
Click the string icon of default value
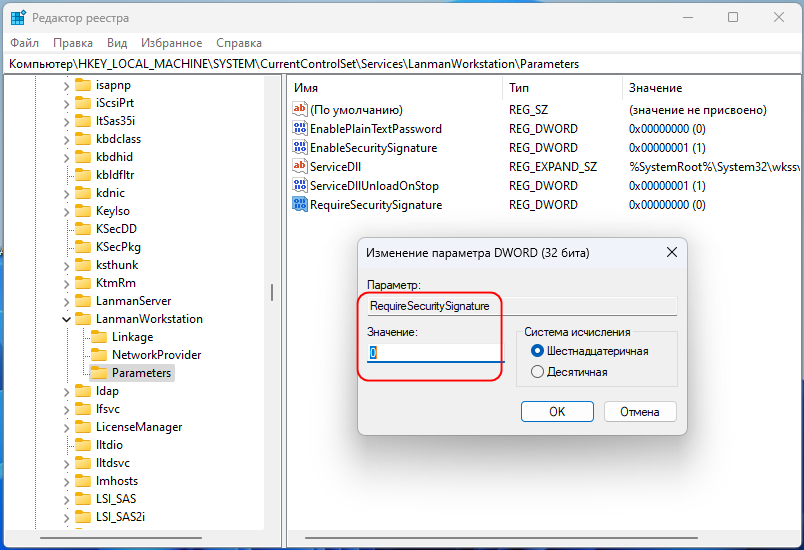click(299, 109)
